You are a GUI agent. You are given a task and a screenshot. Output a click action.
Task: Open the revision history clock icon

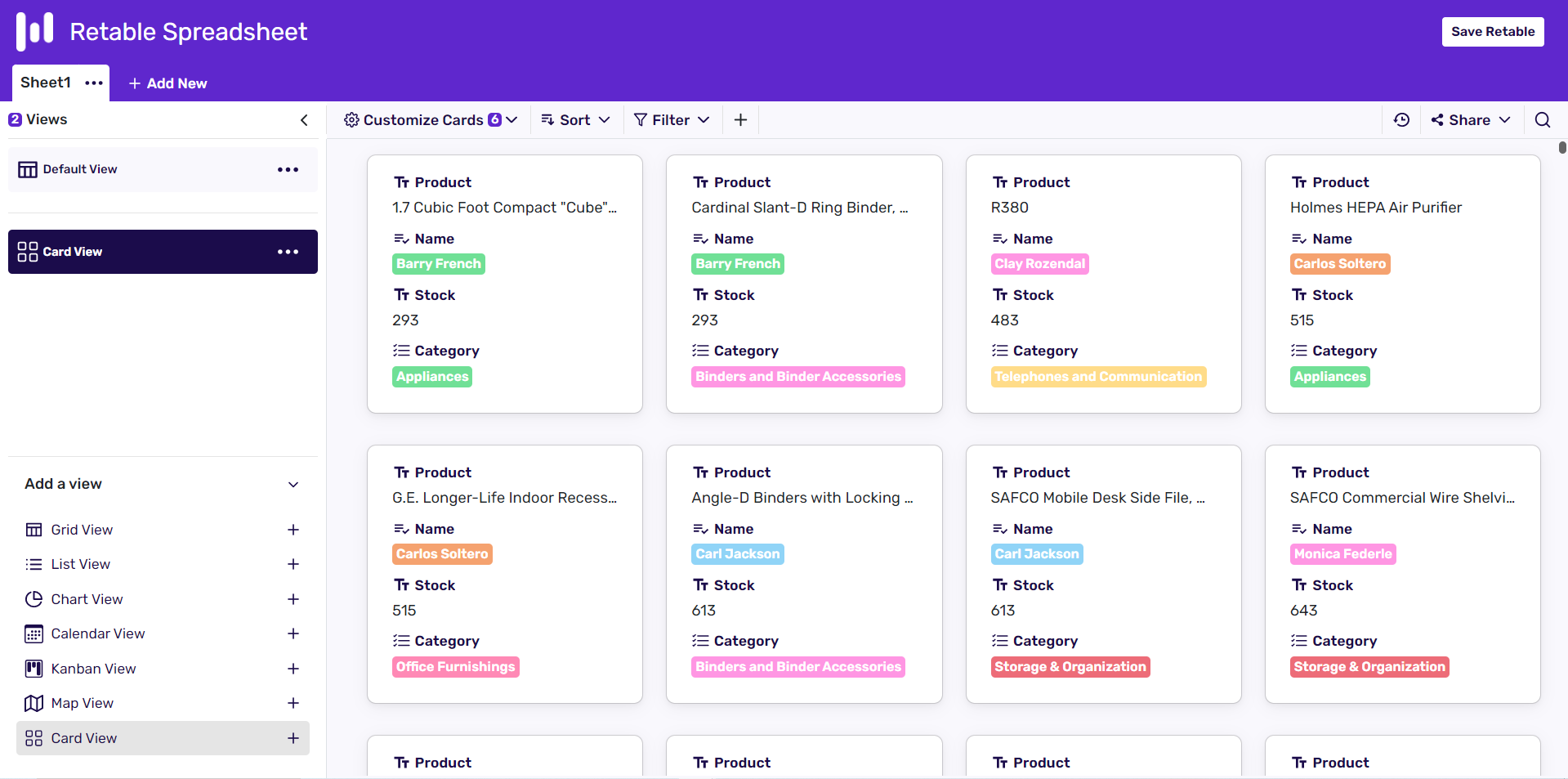pyautogui.click(x=1401, y=120)
